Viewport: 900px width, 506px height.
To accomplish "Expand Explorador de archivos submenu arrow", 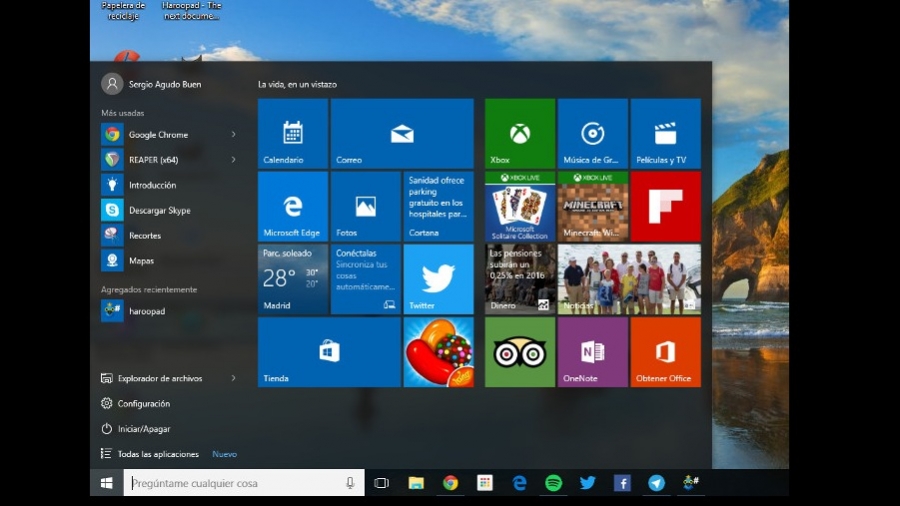I will 233,378.
